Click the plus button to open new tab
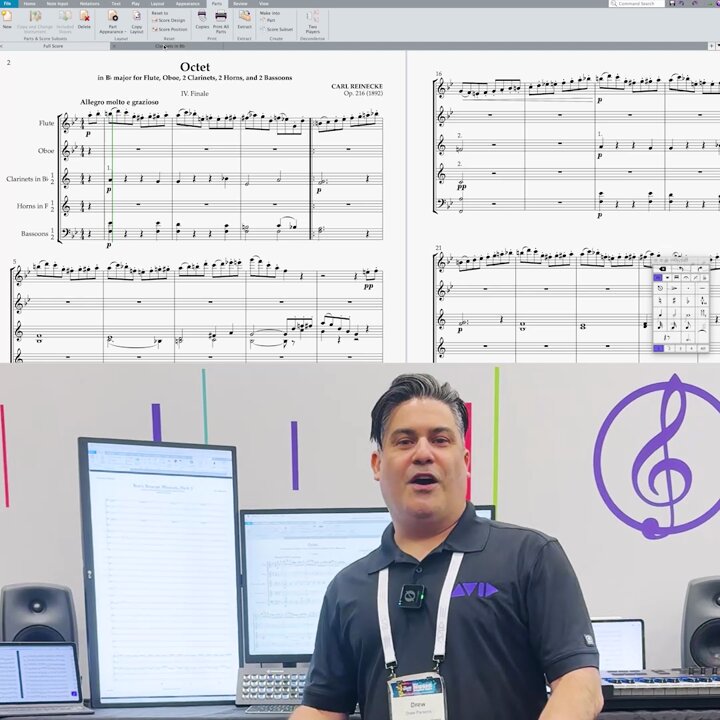The height and width of the screenshot is (720, 720). coord(711,46)
